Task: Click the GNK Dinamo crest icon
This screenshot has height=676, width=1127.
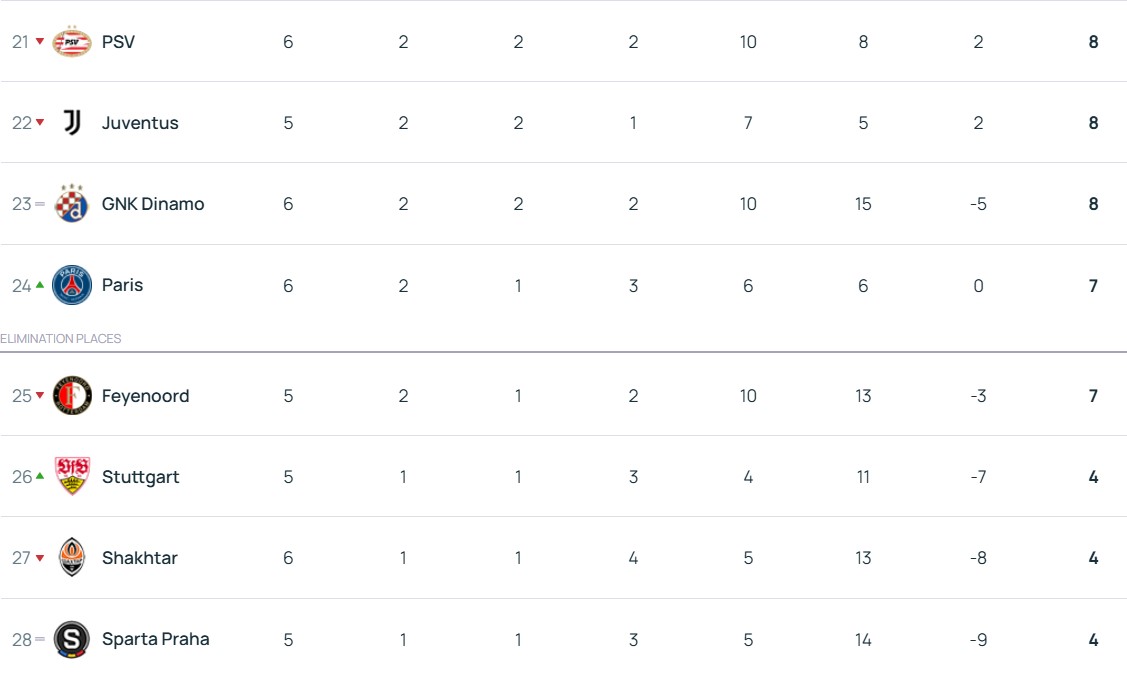Action: pos(72,204)
